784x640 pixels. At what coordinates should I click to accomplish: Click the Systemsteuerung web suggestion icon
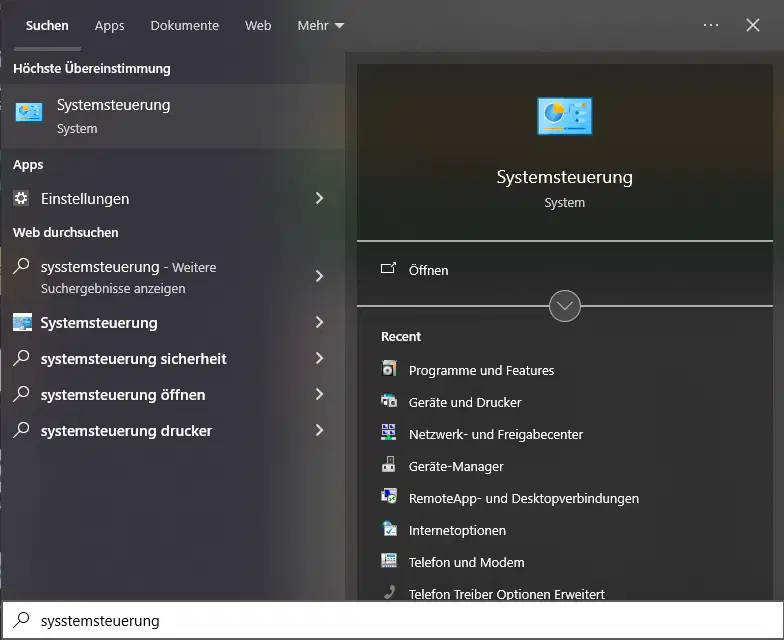[x=22, y=322]
